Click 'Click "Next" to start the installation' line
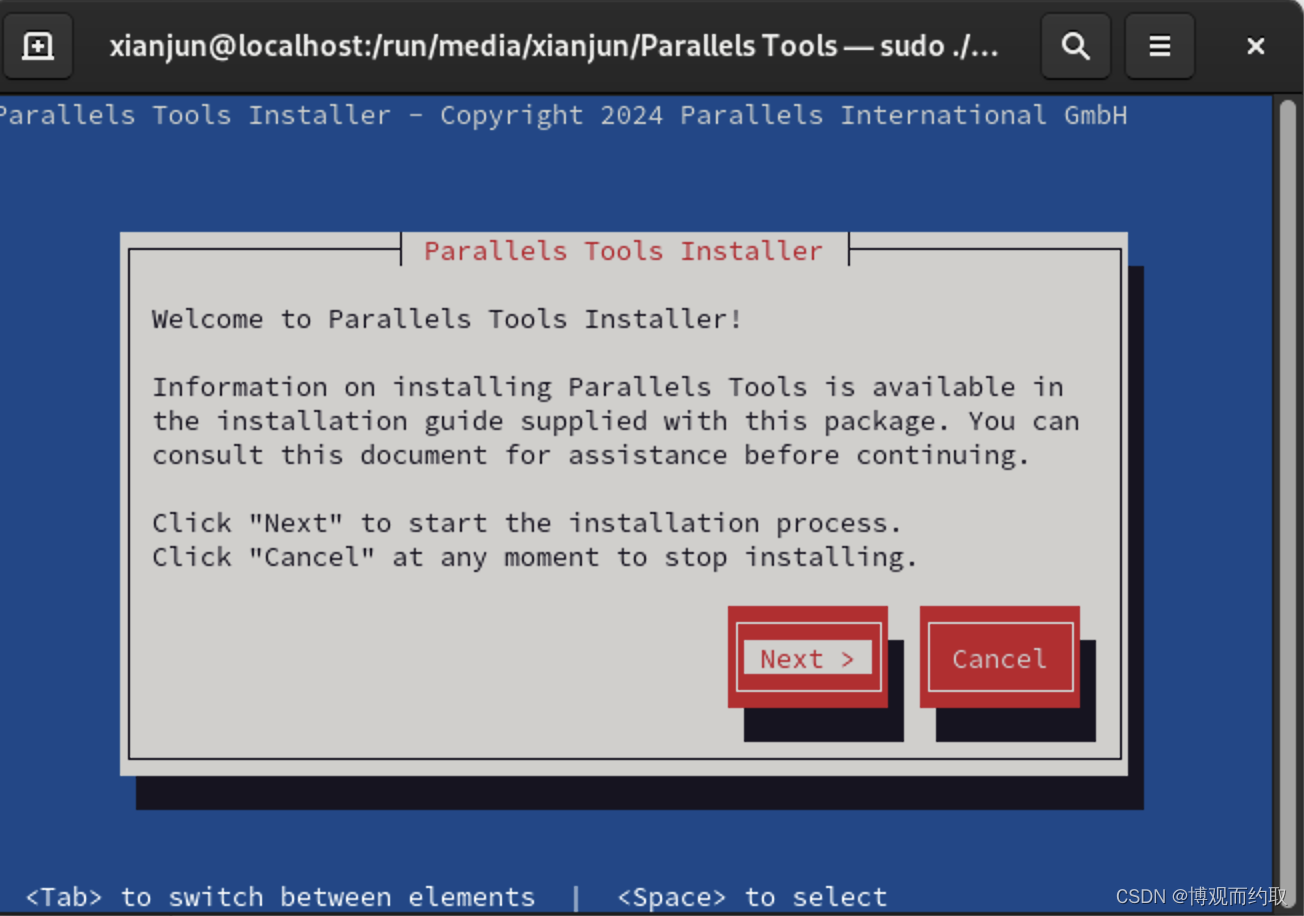 pyautogui.click(x=527, y=523)
